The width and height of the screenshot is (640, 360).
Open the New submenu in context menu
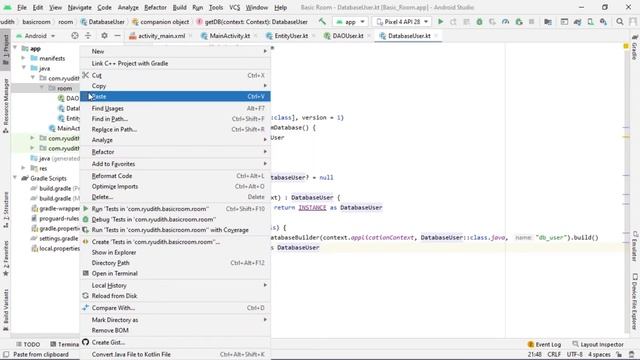[x=175, y=51]
